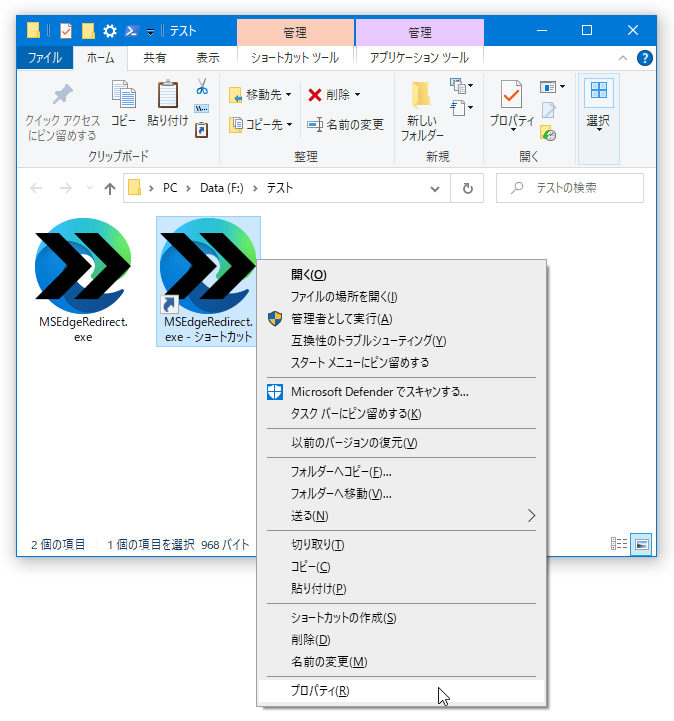This screenshot has height=721, width=674.
Task: Open the Open-with dropdown in Open group
Action: click(552, 87)
